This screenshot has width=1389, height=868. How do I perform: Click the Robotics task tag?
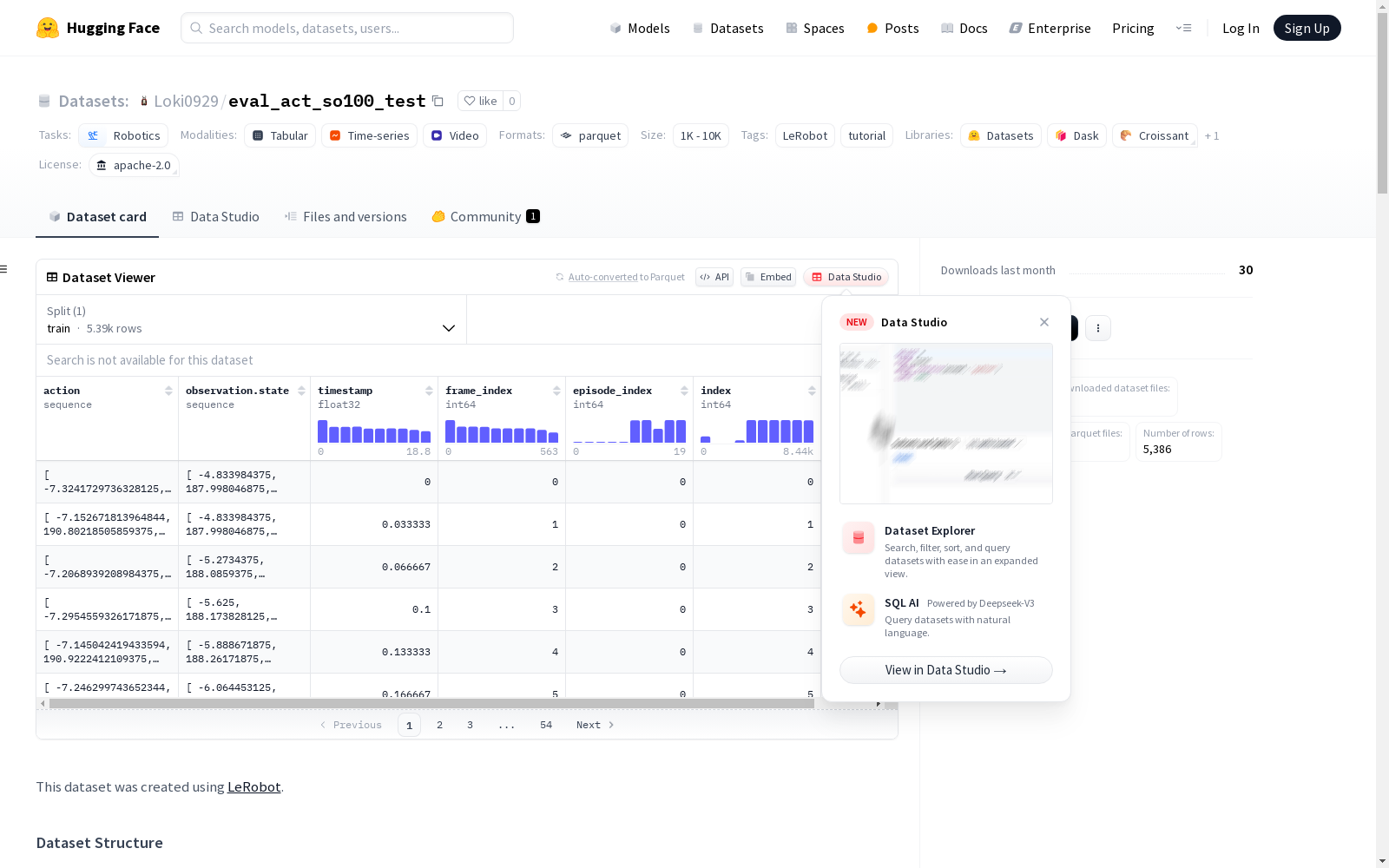pyautogui.click(x=123, y=135)
